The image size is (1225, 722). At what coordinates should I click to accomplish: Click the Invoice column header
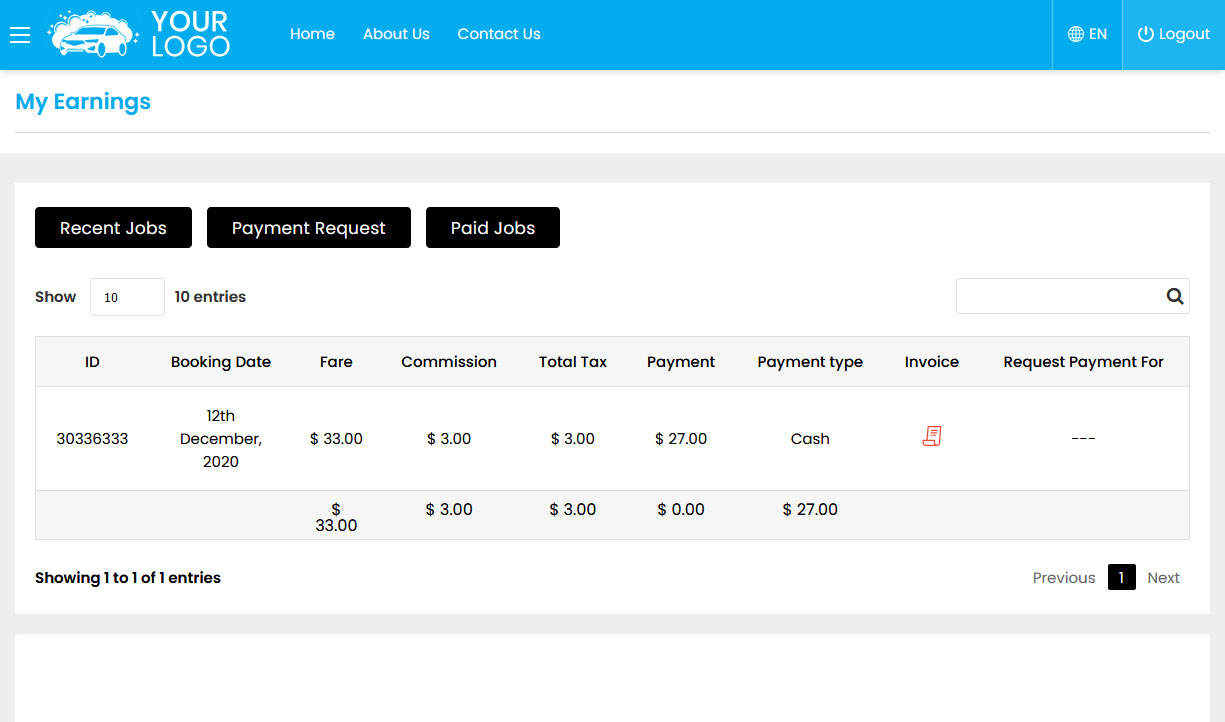point(932,362)
